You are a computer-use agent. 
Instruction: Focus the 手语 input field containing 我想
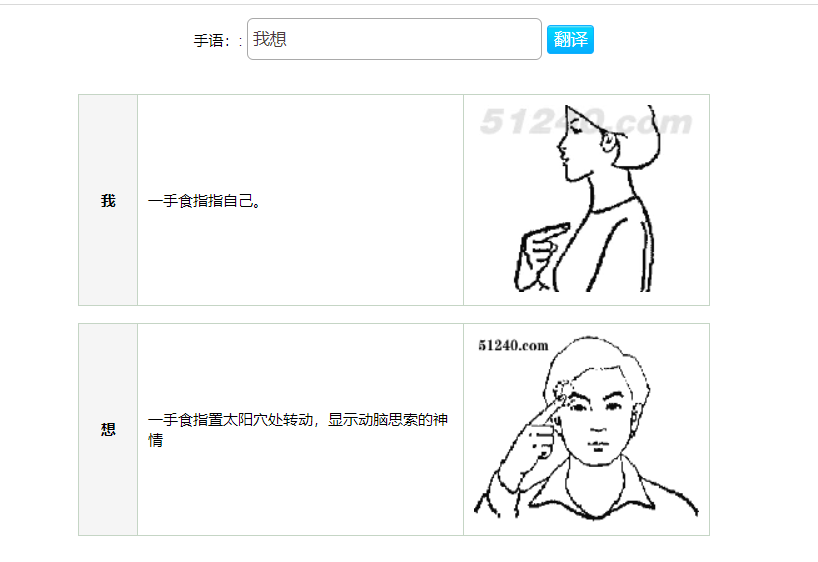pyautogui.click(x=394, y=39)
